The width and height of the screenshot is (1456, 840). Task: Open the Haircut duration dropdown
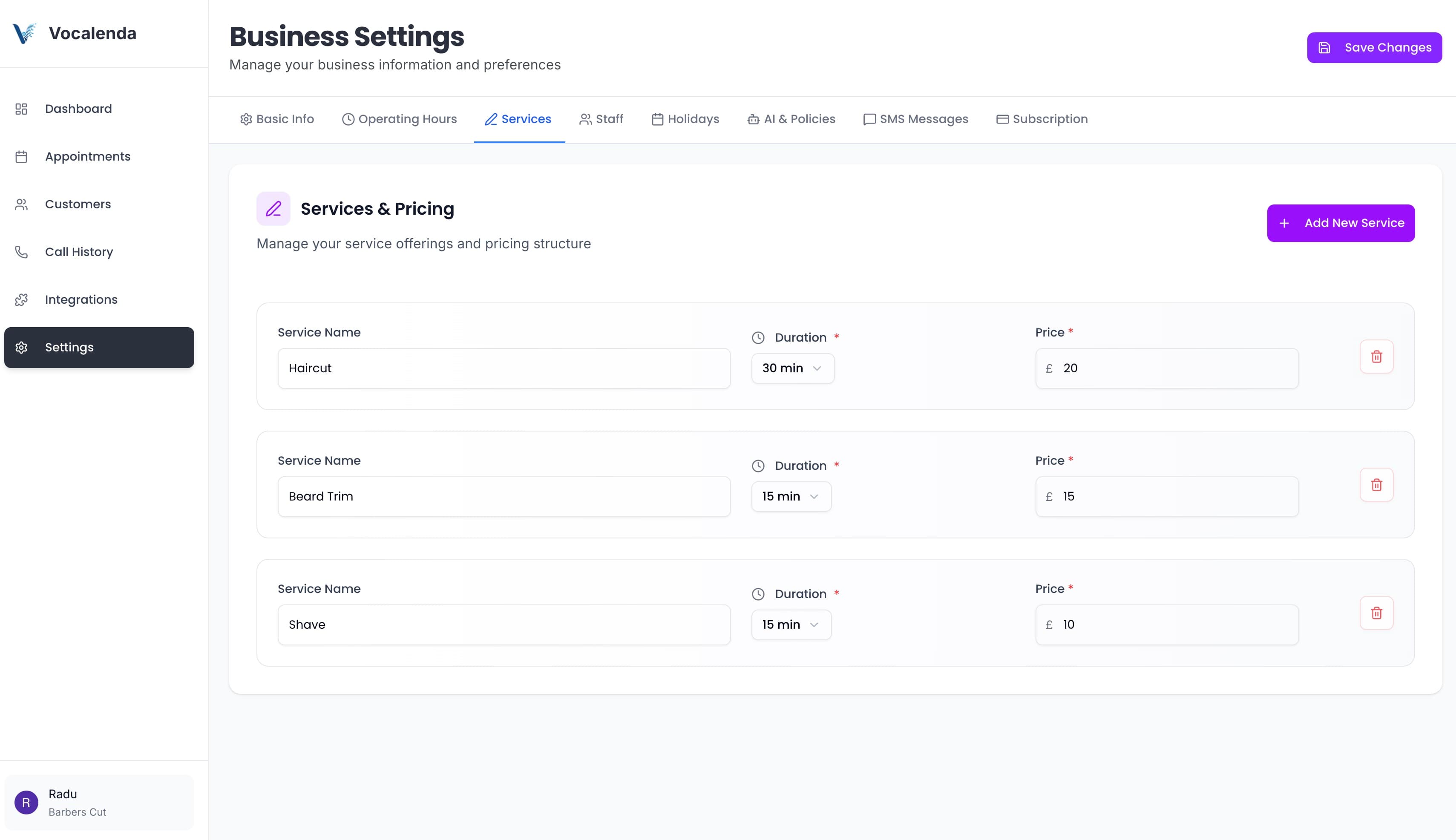click(x=793, y=368)
